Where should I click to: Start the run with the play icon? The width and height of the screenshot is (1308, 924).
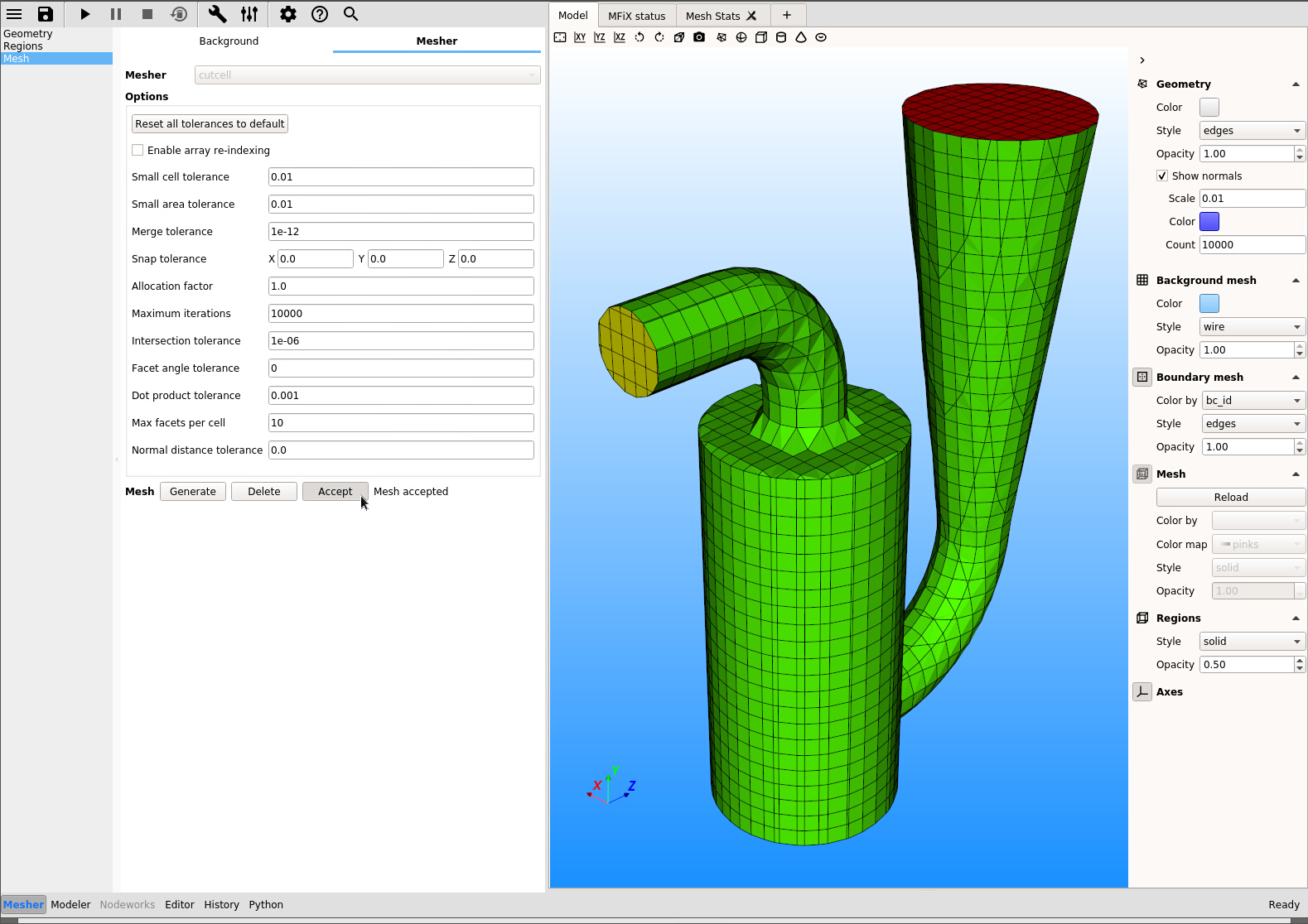pyautogui.click(x=84, y=14)
